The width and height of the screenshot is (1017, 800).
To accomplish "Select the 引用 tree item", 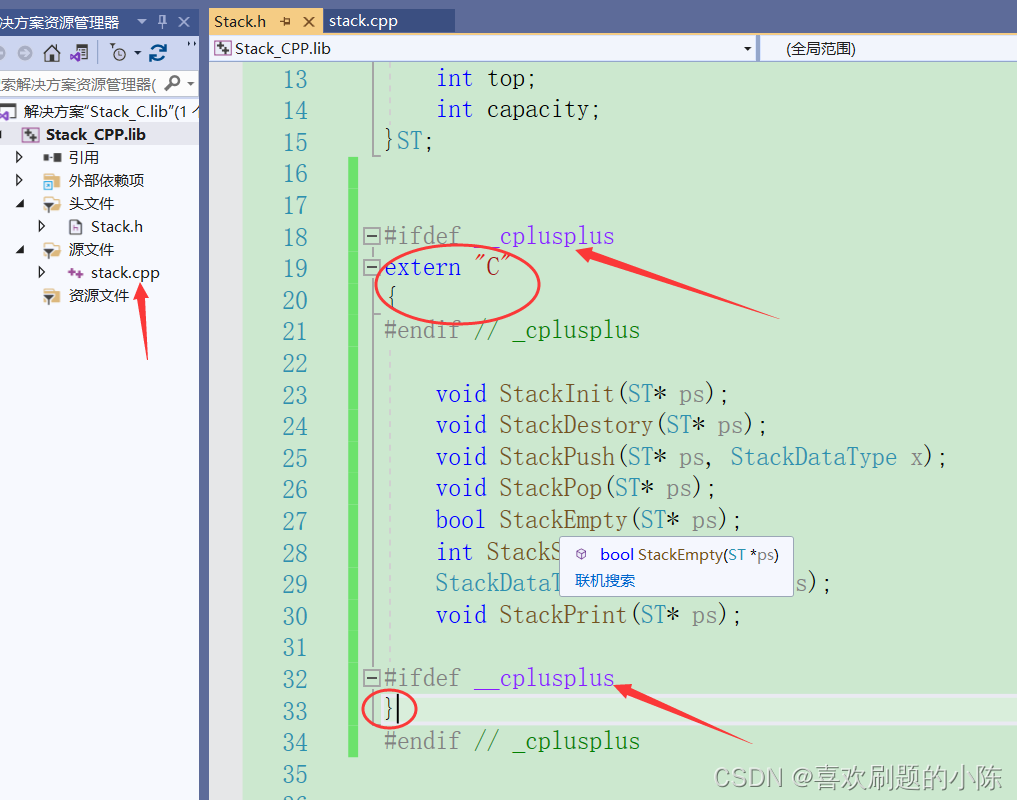I will click(x=84, y=158).
